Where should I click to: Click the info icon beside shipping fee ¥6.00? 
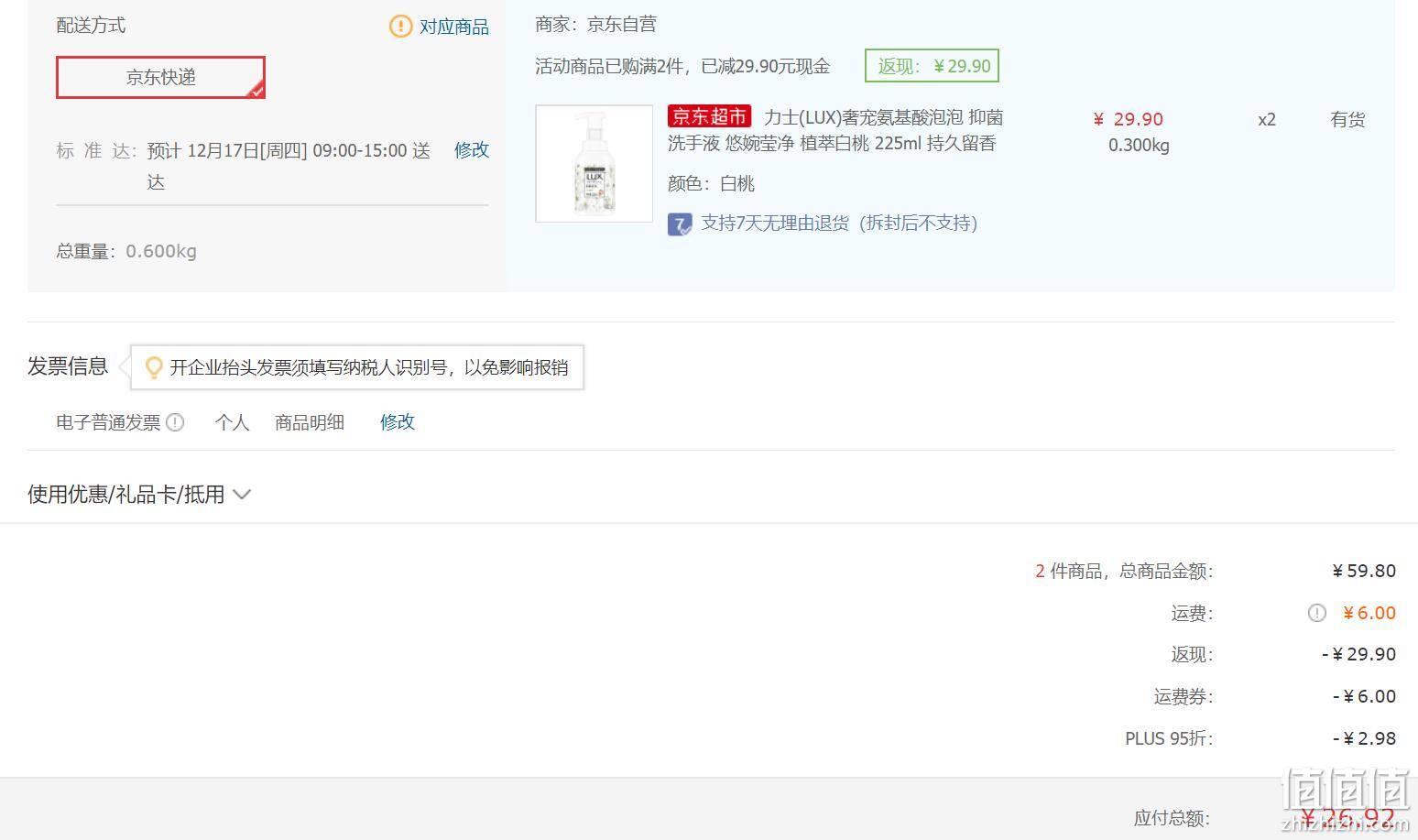click(x=1316, y=613)
